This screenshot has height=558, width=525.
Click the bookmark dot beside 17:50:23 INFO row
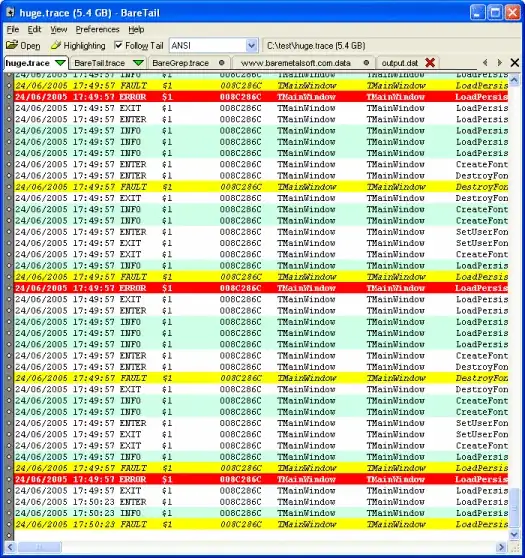pyautogui.click(x=9, y=513)
